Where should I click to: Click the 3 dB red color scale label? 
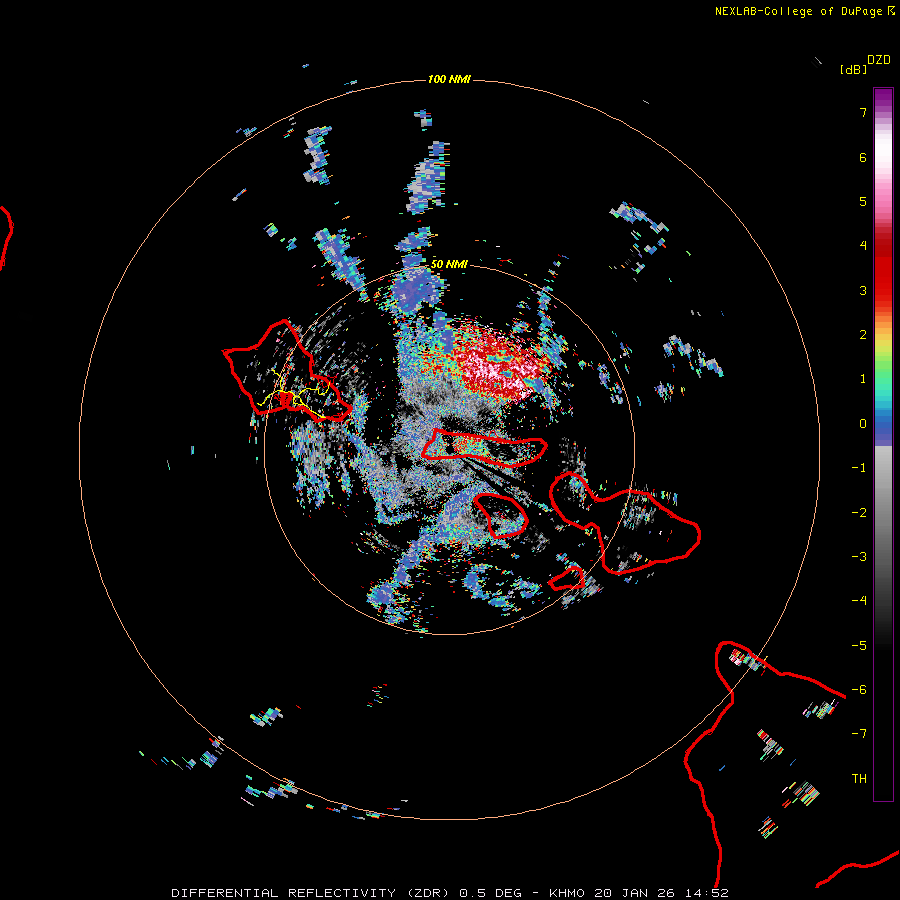tap(863, 290)
